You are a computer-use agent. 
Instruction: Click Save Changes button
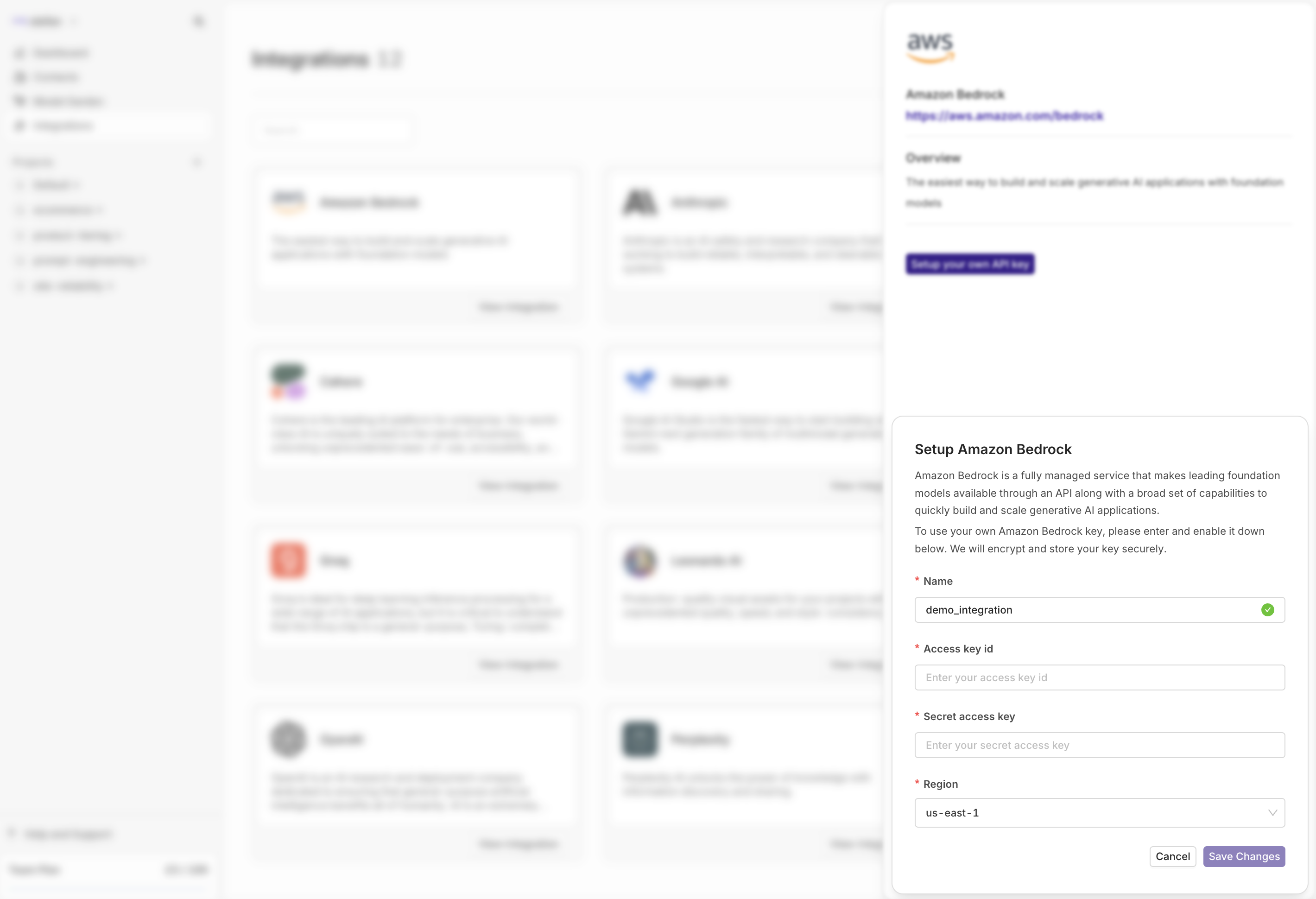click(x=1243, y=855)
